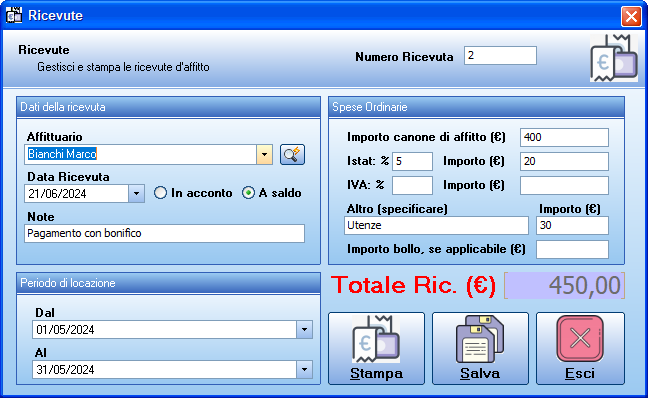Expand the Dal date dropdown
The image size is (648, 398).
tap(304, 330)
